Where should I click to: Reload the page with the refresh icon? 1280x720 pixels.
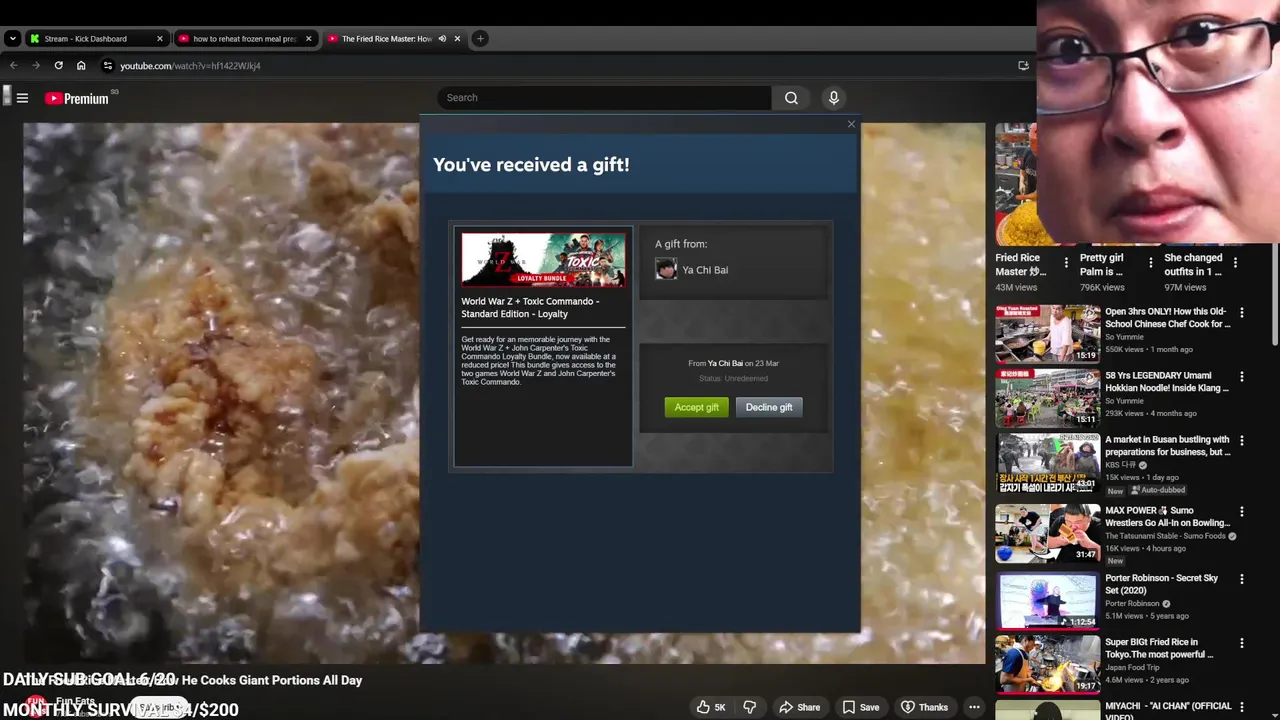(x=59, y=66)
